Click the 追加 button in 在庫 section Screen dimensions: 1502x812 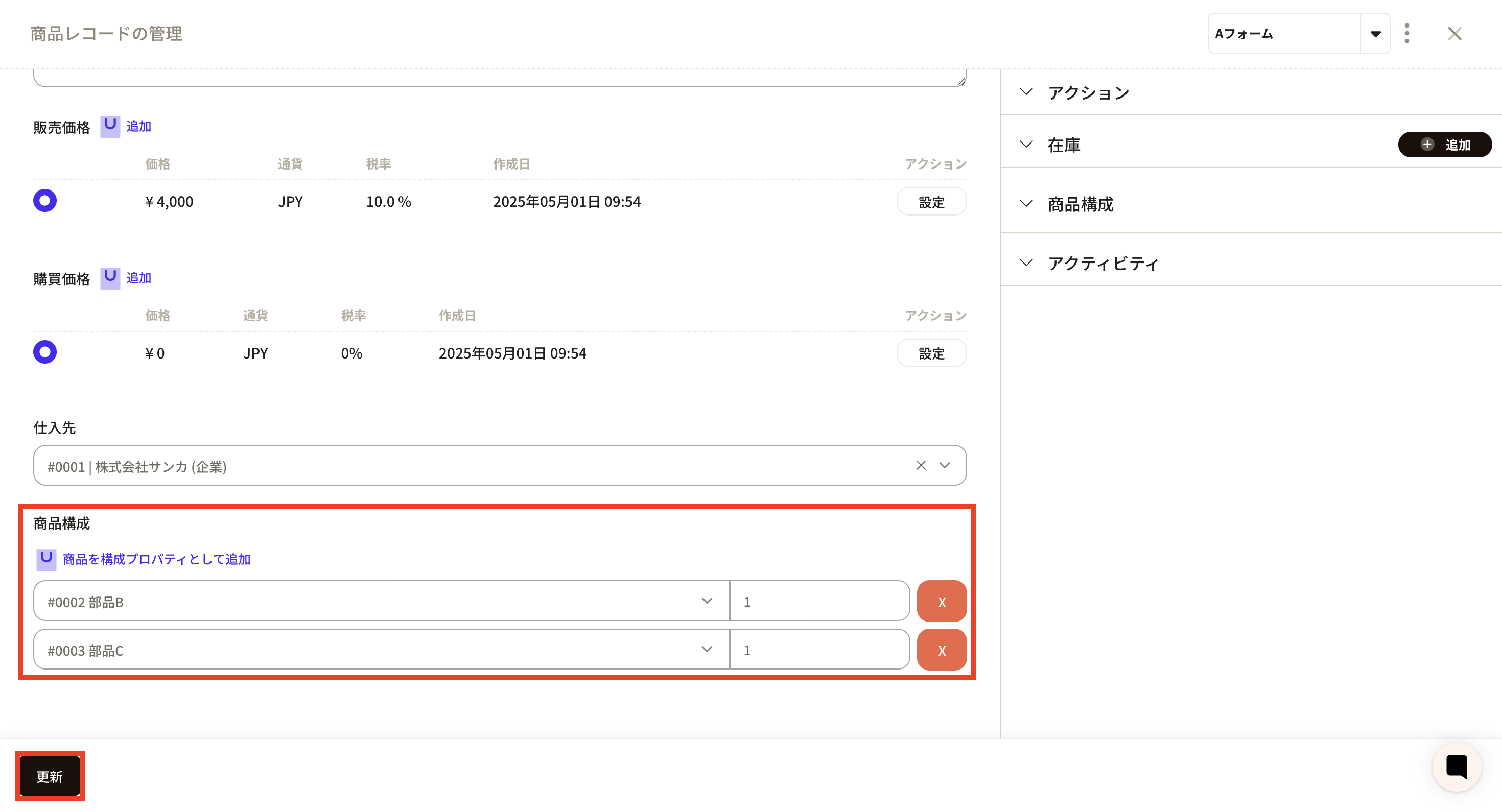(x=1444, y=145)
